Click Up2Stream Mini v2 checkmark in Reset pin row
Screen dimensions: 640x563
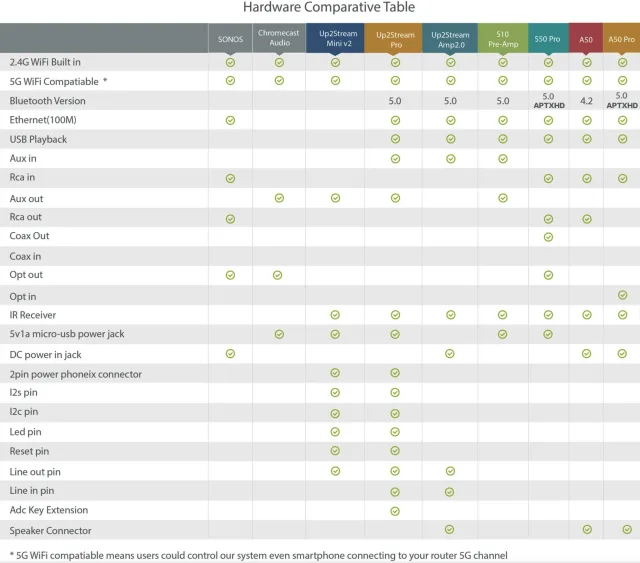(335, 451)
